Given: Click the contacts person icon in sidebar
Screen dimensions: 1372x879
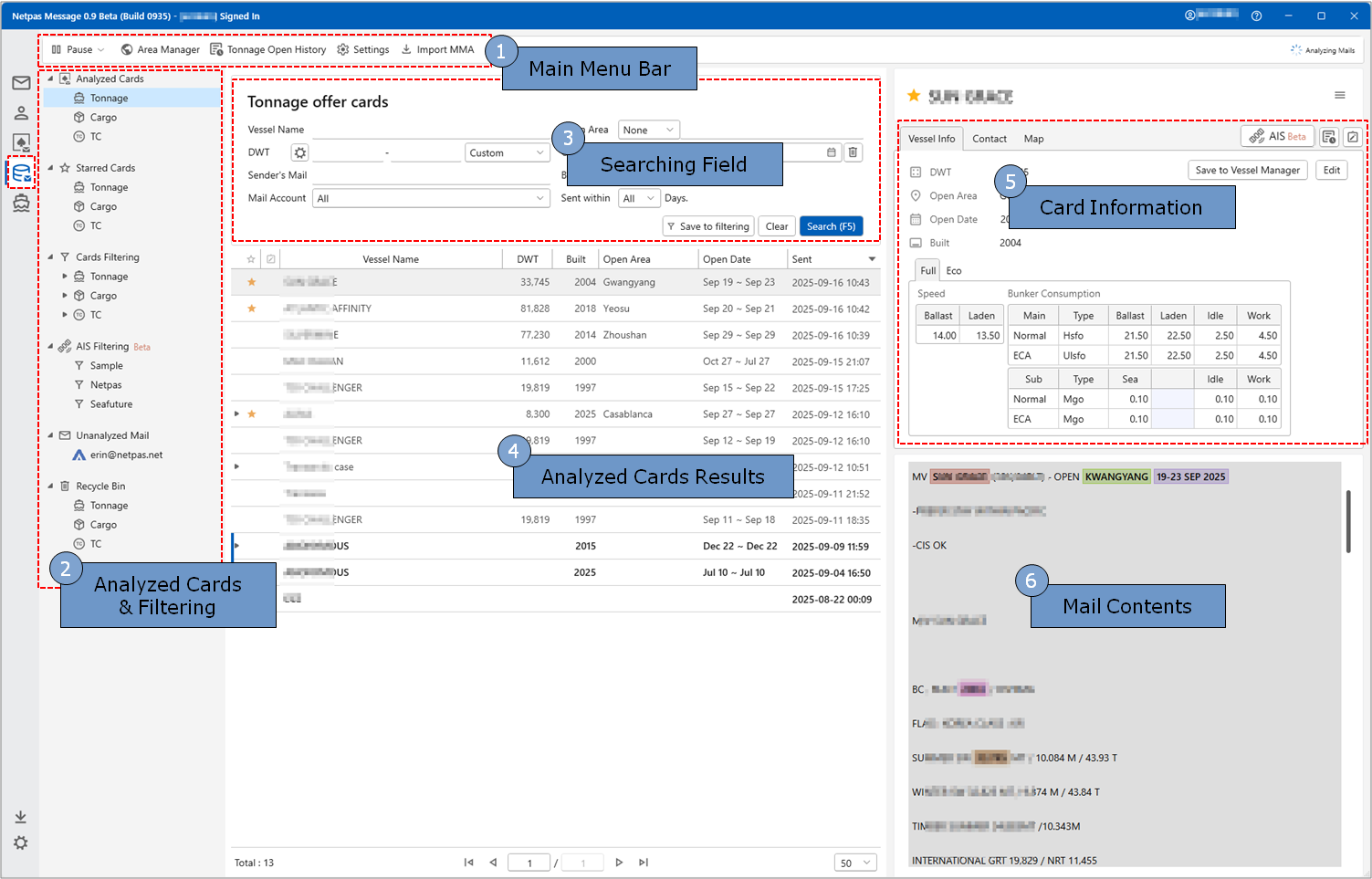Looking at the screenshot, I should [x=21, y=113].
